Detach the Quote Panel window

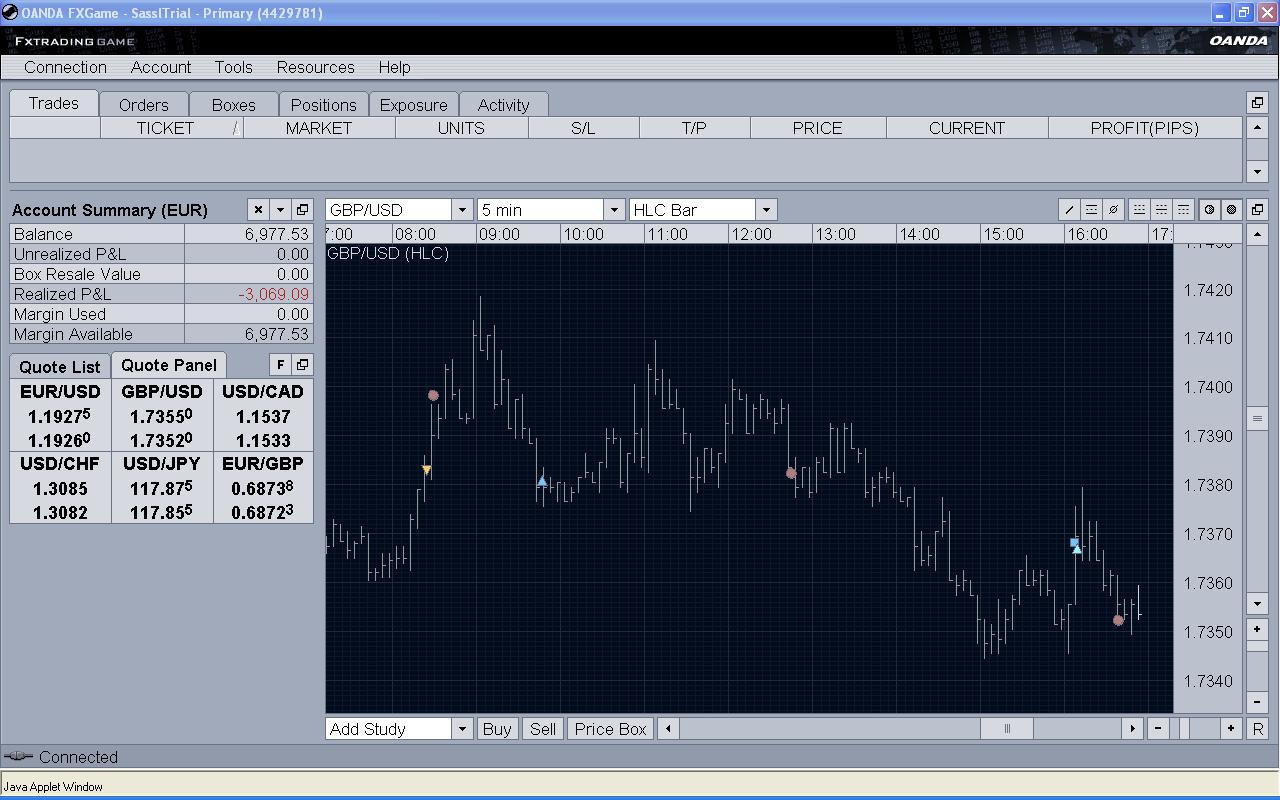(302, 365)
